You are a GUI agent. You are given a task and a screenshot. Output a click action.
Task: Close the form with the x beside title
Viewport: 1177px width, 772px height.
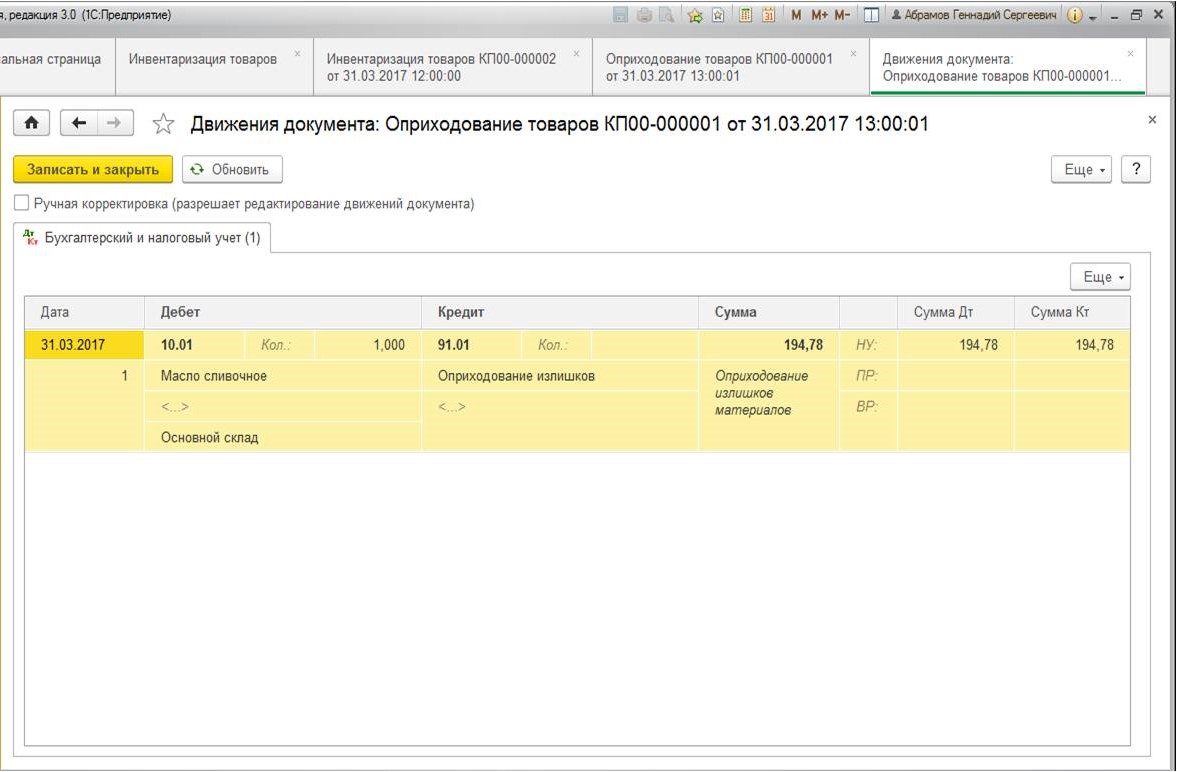click(x=1152, y=119)
